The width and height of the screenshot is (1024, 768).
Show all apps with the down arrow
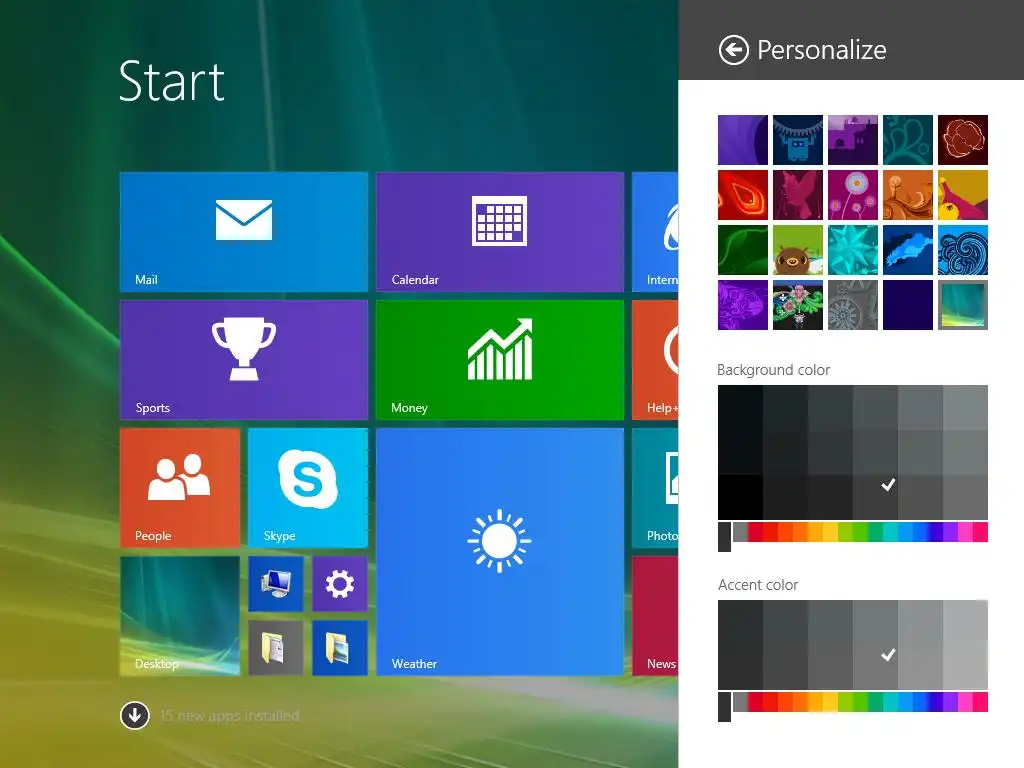point(135,715)
